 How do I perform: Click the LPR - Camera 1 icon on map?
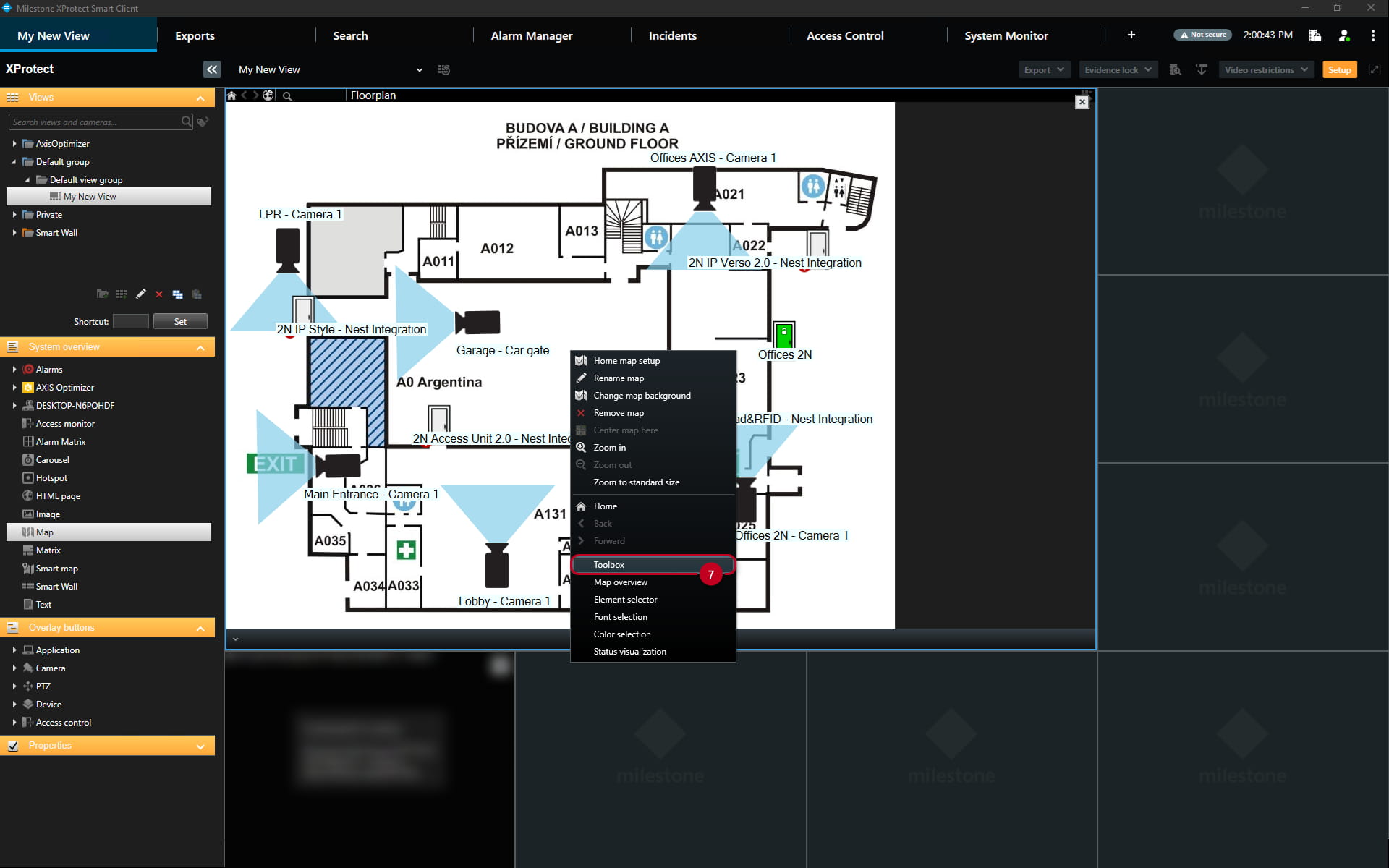288,250
